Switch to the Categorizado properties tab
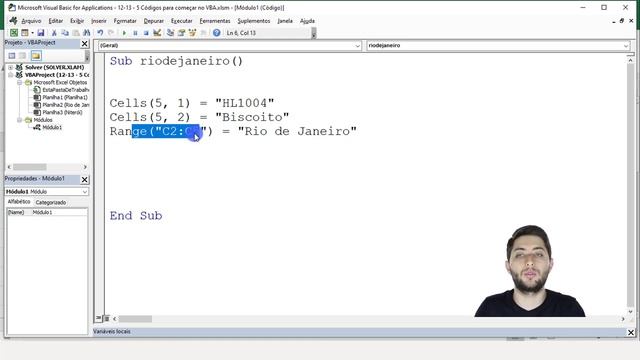 51,202
